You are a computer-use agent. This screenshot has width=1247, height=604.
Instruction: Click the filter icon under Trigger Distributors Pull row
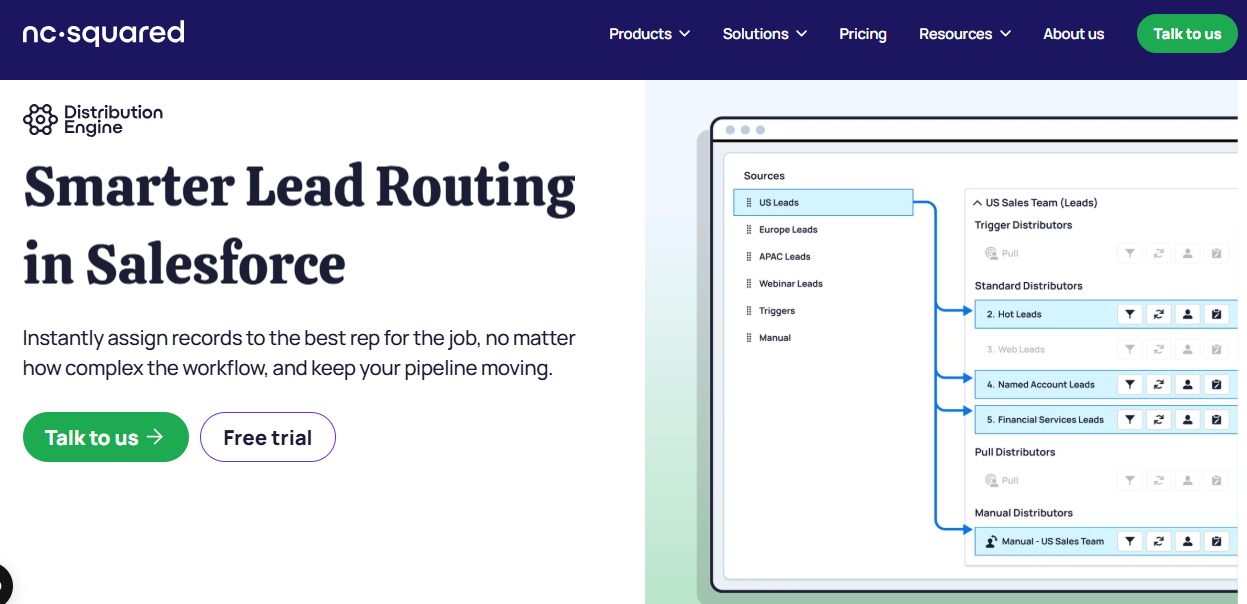(1130, 253)
